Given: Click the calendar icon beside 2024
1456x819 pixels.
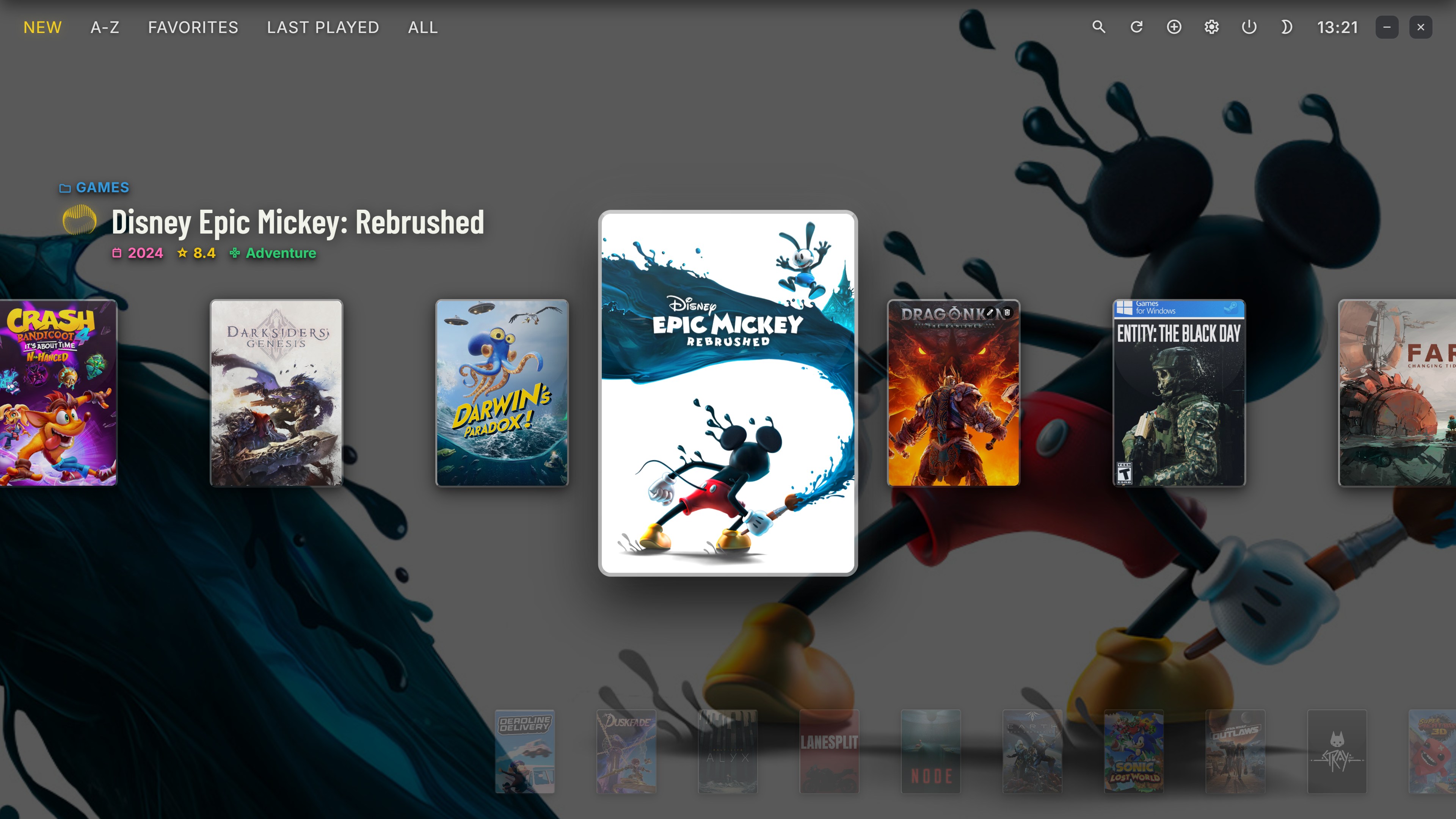Looking at the screenshot, I should (117, 253).
